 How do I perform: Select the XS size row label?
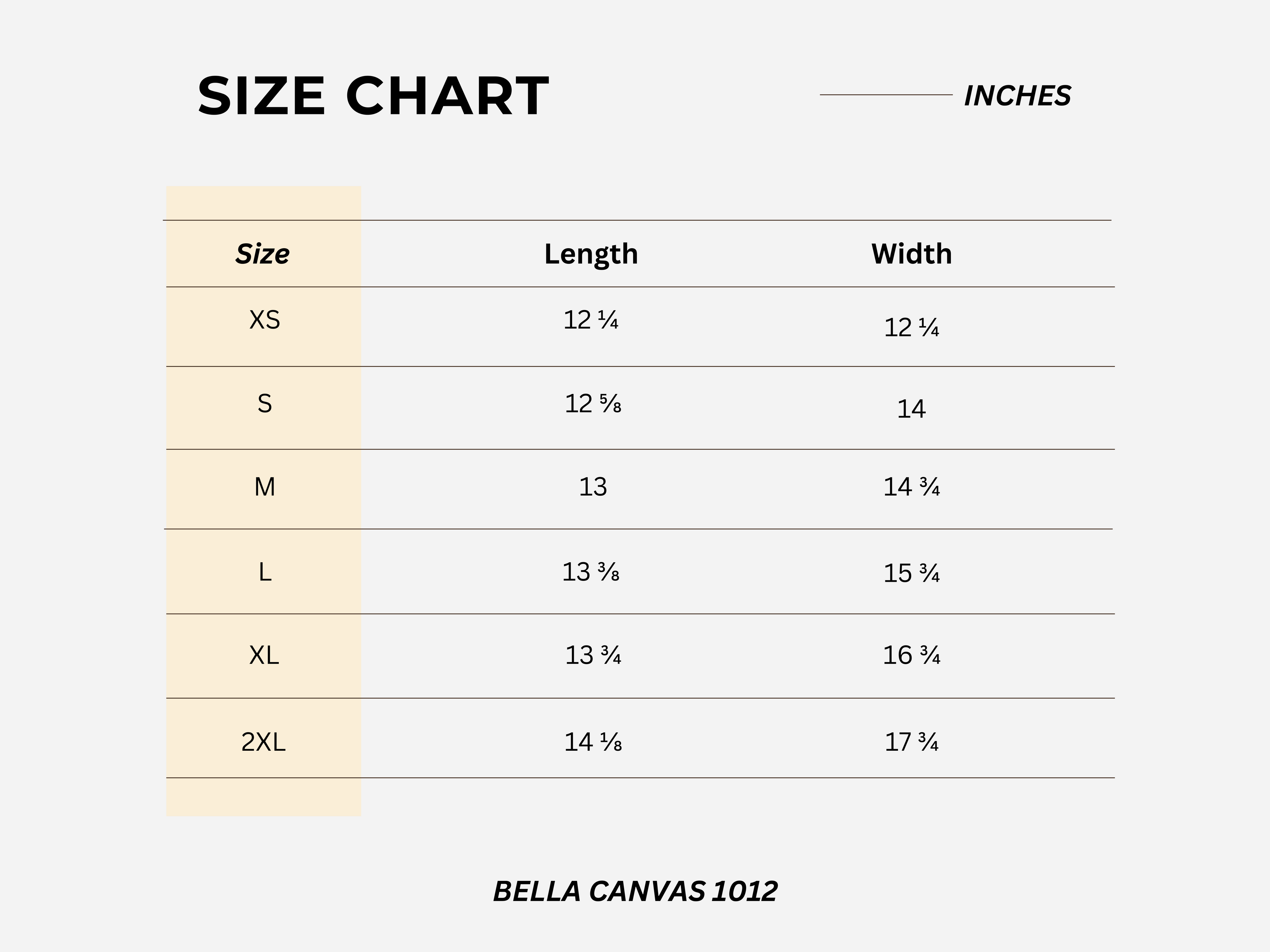(265, 320)
